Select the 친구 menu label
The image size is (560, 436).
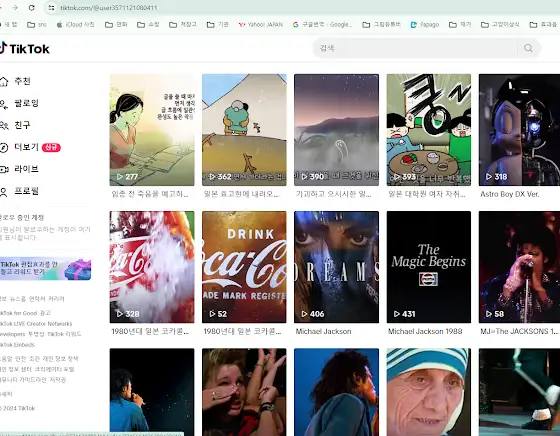tap(22, 125)
